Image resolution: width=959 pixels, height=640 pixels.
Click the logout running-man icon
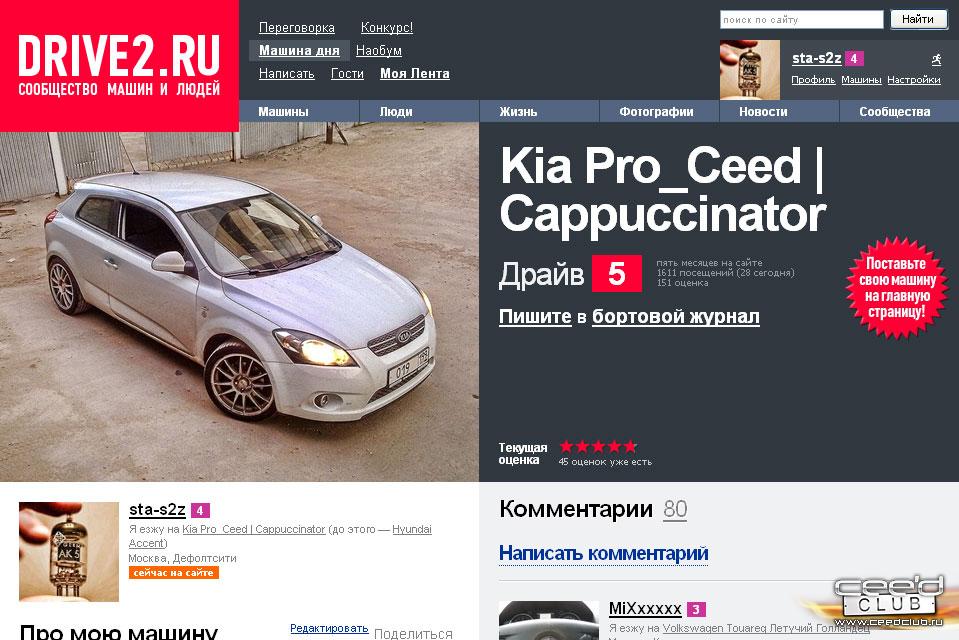click(936, 59)
